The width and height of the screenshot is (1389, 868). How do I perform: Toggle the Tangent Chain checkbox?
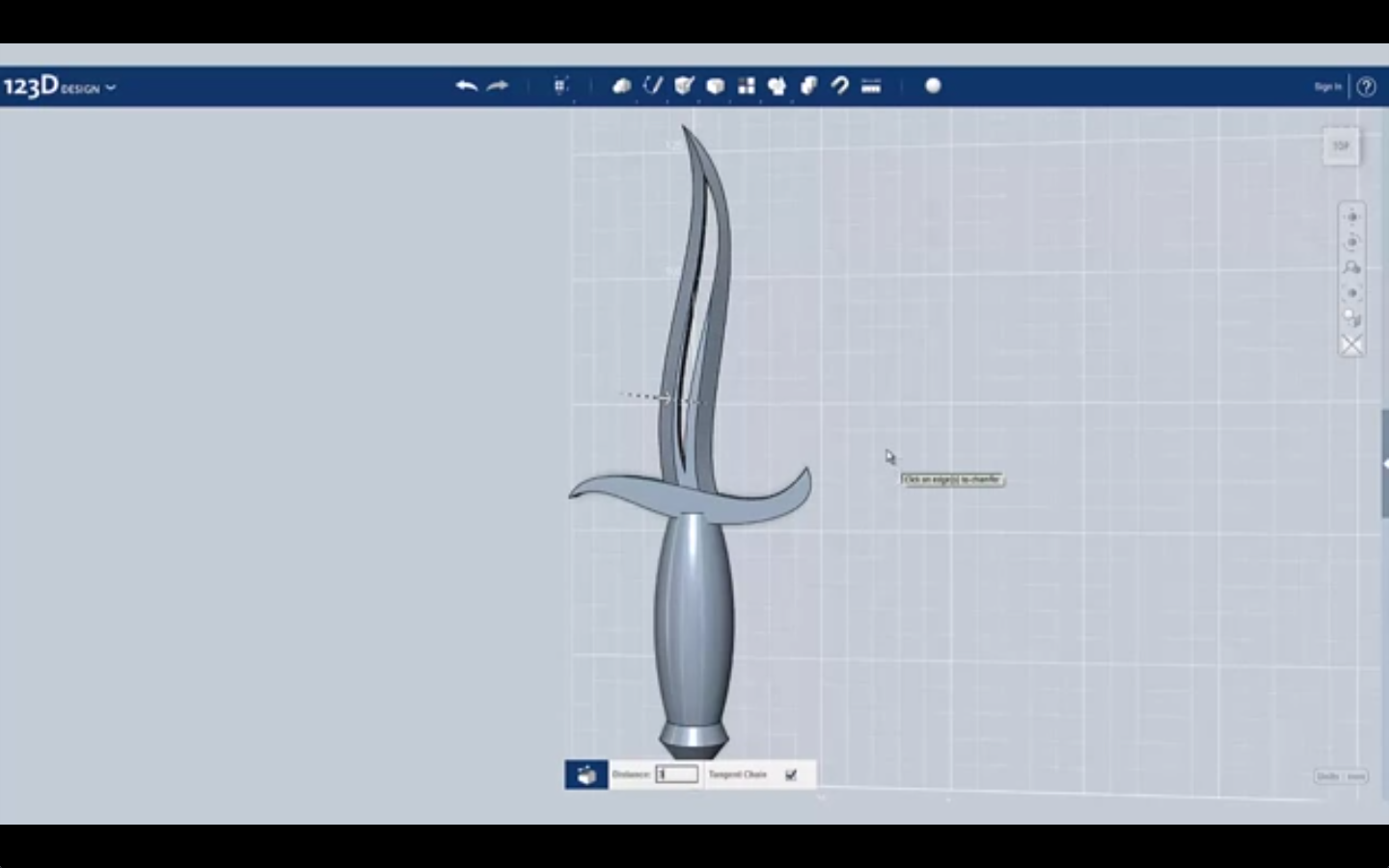[791, 774]
